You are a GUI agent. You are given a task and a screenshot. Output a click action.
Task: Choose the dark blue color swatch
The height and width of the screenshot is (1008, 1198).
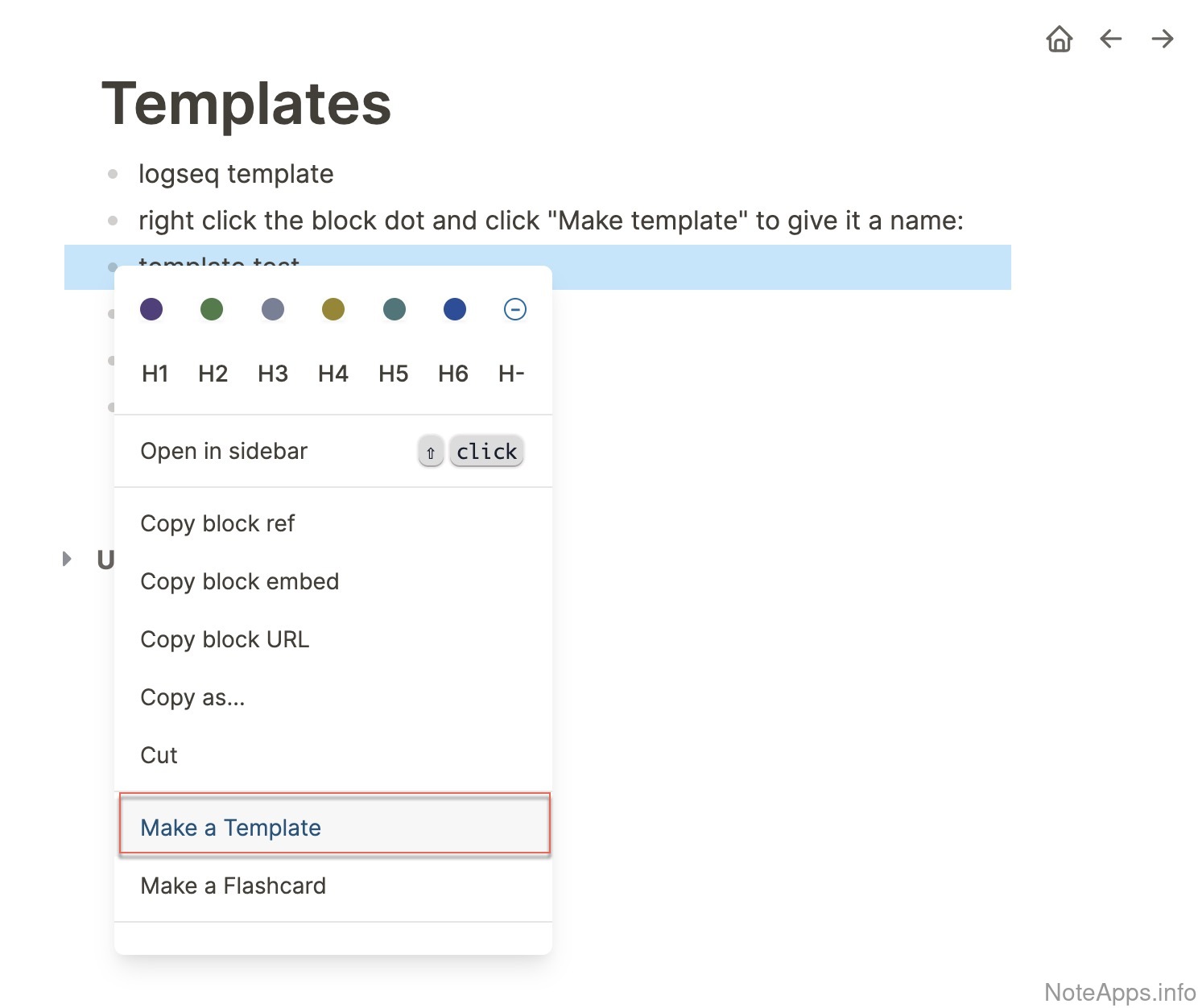point(455,309)
